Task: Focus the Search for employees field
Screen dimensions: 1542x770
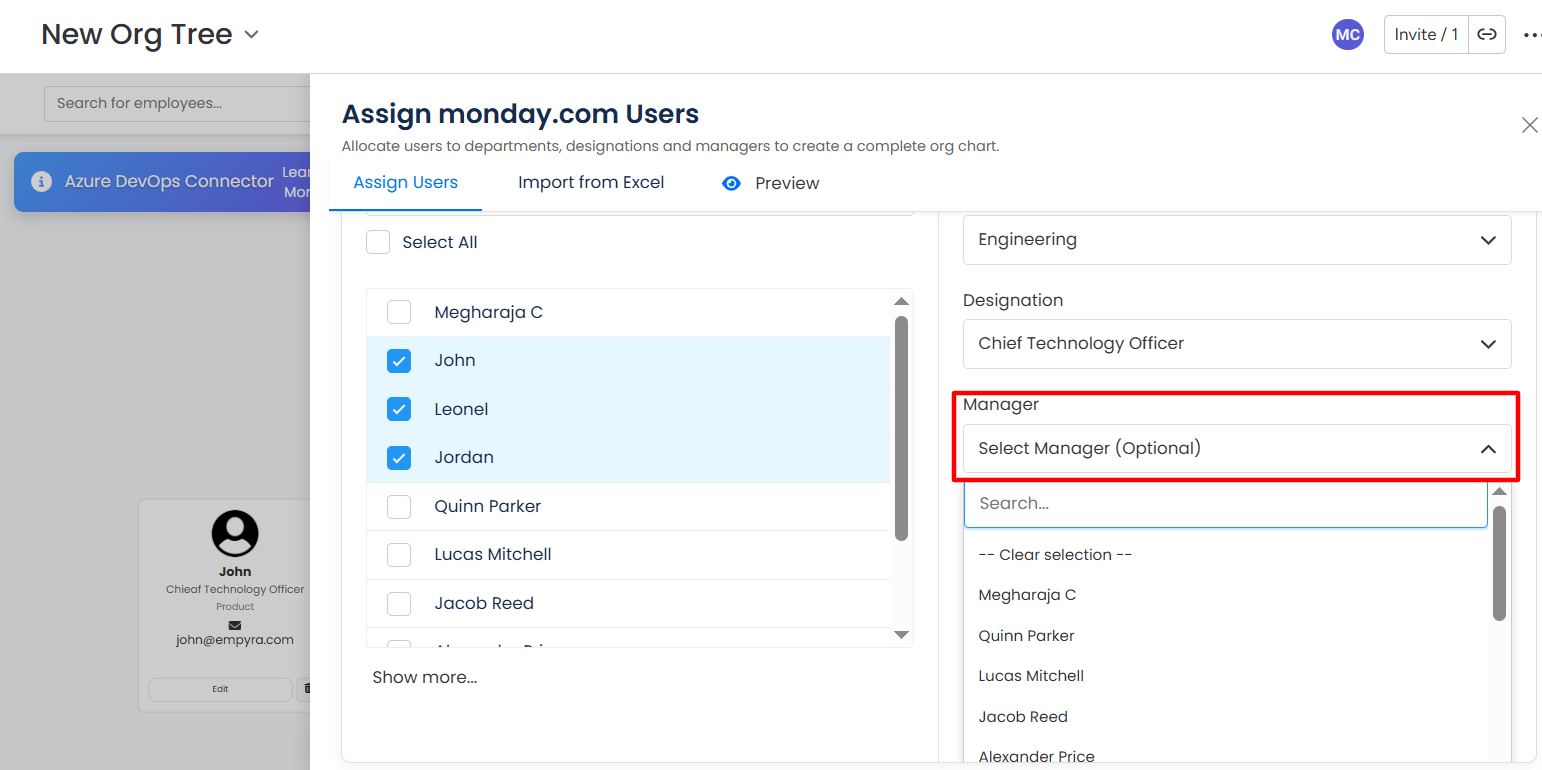Action: [x=177, y=103]
